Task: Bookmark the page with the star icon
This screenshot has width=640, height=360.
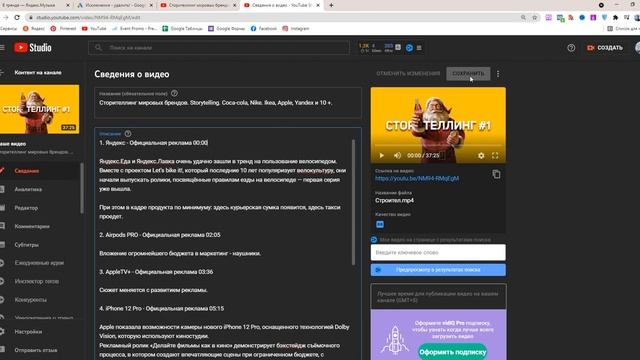Action: point(534,18)
